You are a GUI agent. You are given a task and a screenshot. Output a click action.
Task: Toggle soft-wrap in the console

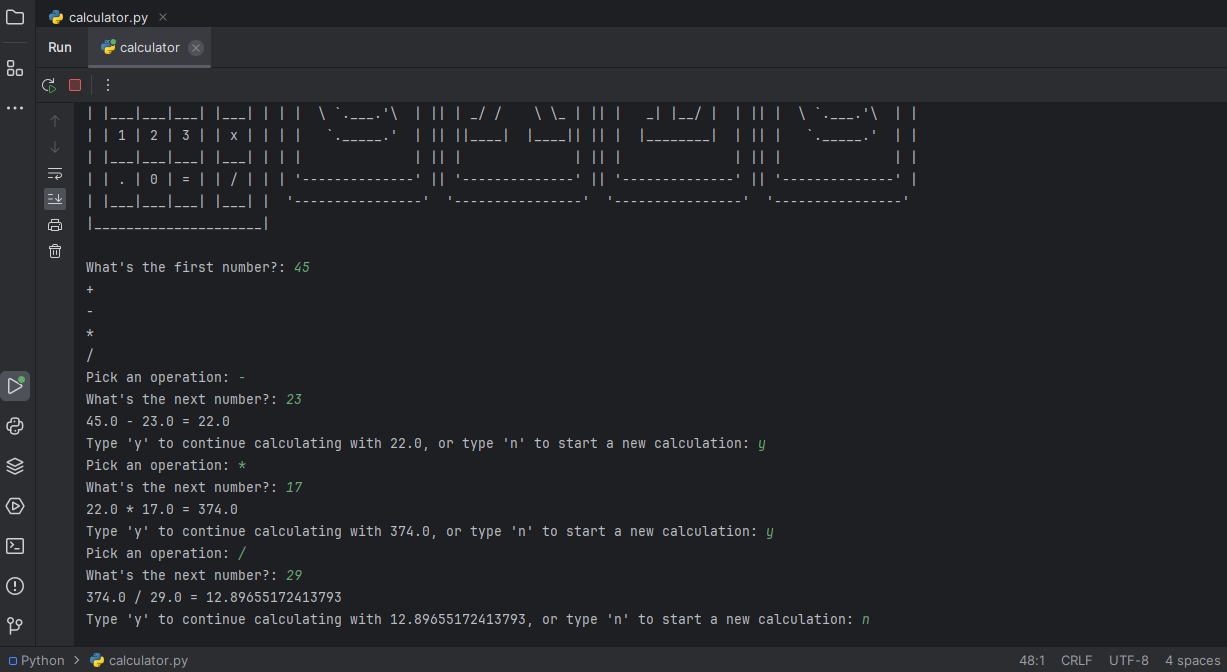pos(55,173)
